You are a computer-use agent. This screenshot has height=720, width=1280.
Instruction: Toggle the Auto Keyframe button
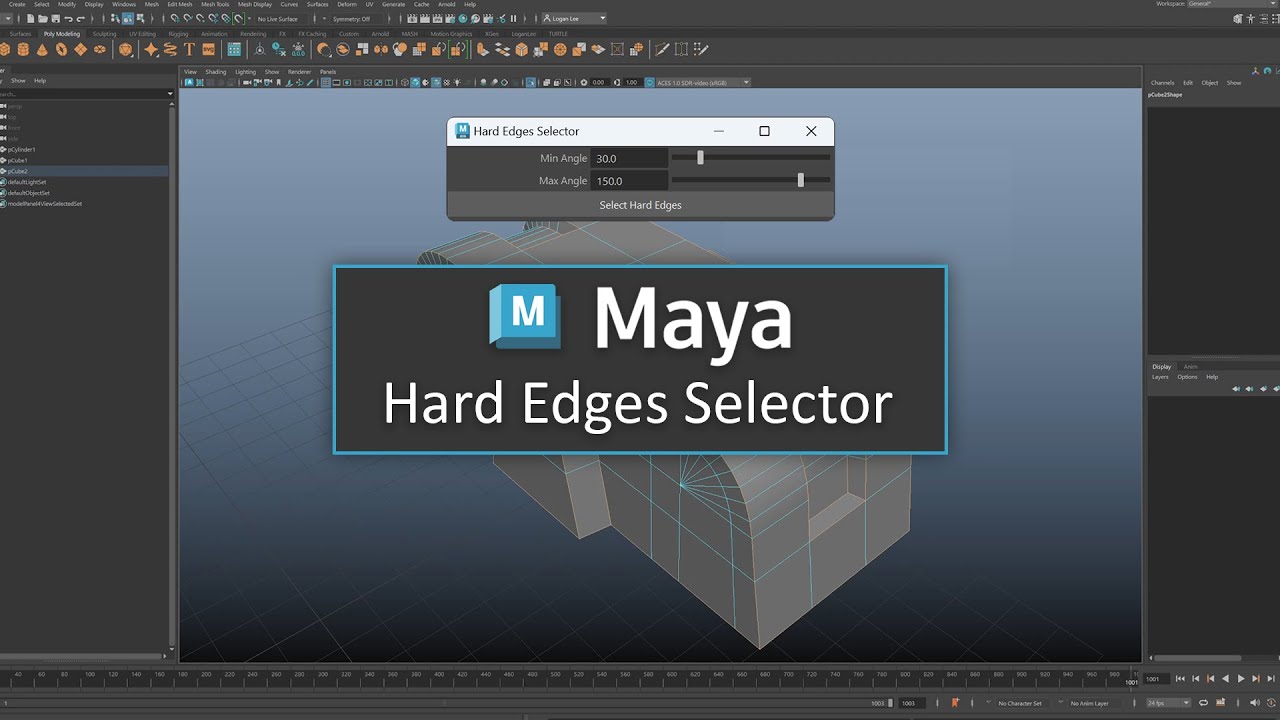(x=1271, y=703)
